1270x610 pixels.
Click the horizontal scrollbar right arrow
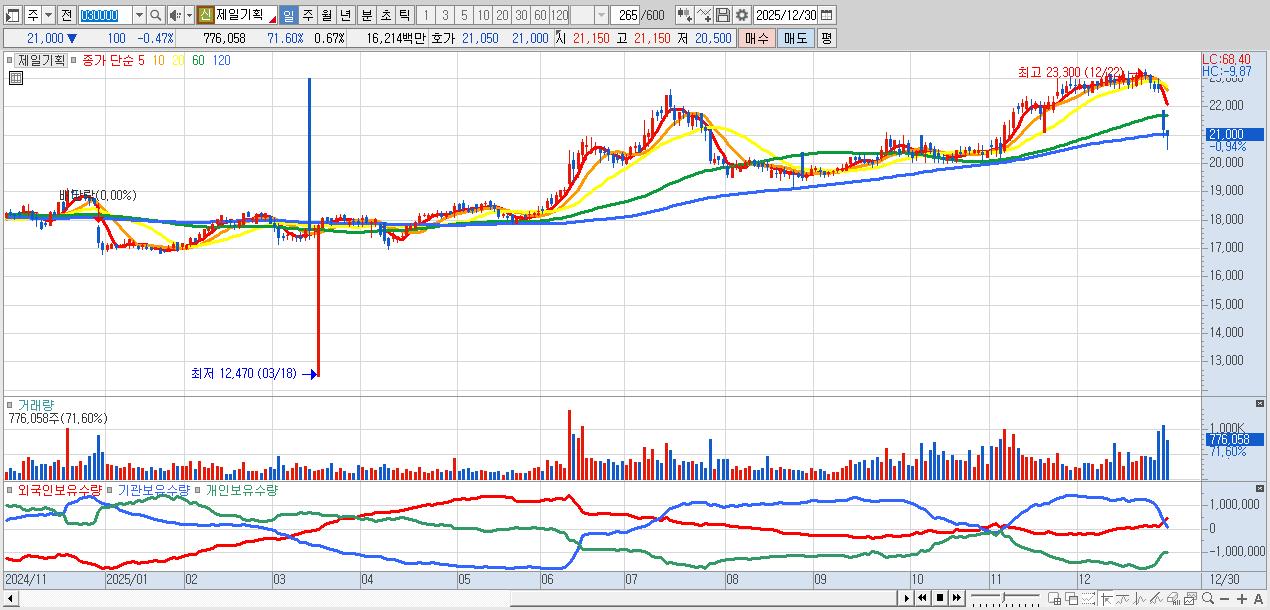click(x=906, y=598)
